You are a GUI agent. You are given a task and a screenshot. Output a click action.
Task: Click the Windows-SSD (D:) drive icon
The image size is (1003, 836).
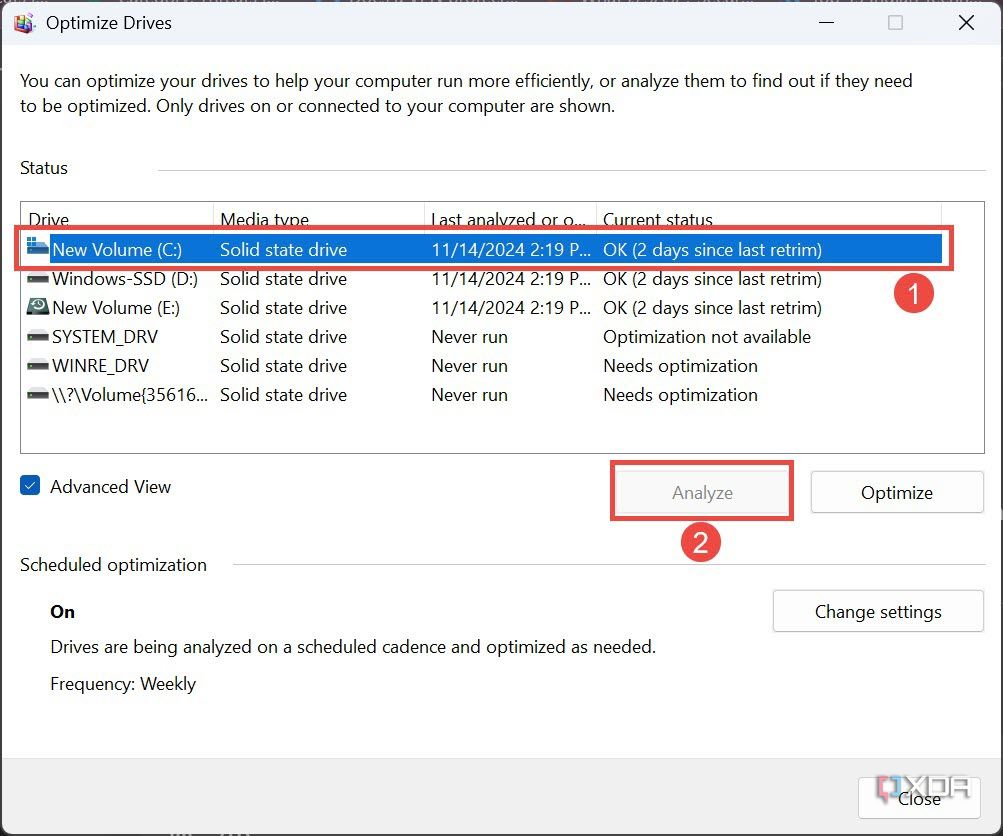[38, 279]
